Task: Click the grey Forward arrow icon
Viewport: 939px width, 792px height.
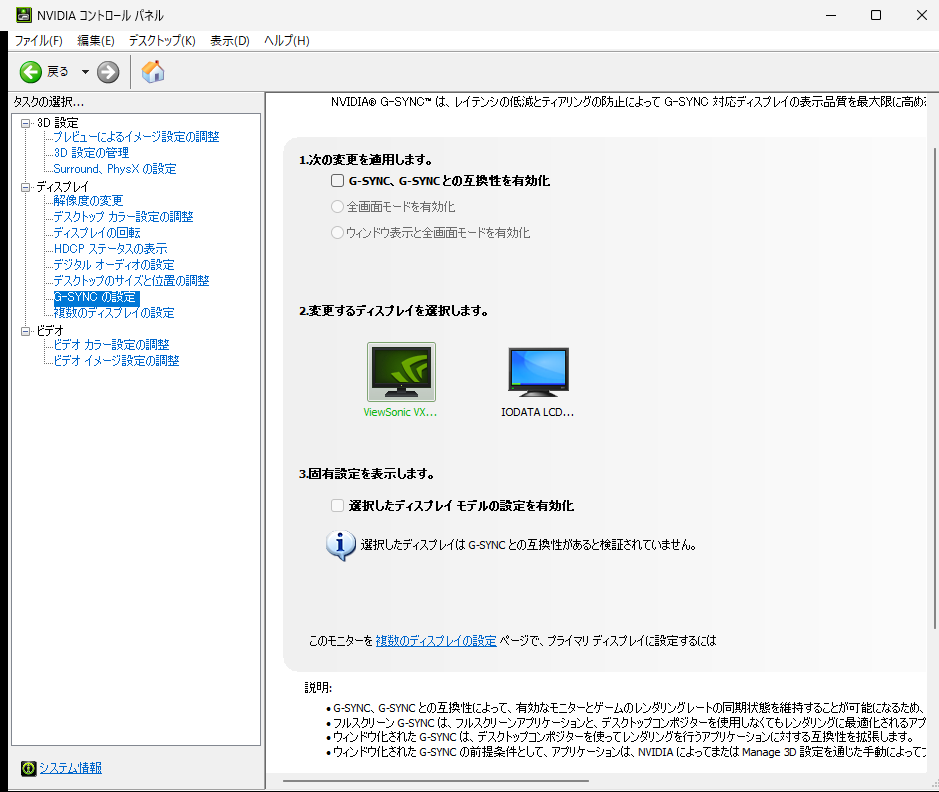Action: pyautogui.click(x=108, y=72)
